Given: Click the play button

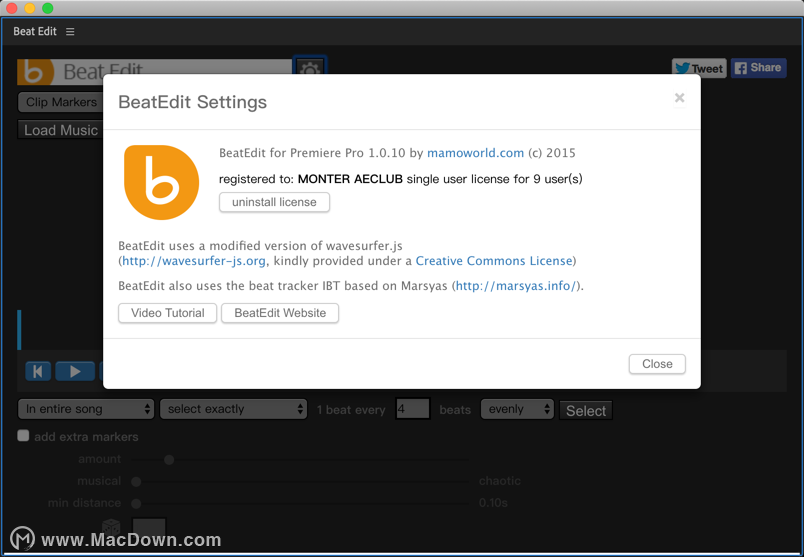Looking at the screenshot, I should click(x=75, y=371).
